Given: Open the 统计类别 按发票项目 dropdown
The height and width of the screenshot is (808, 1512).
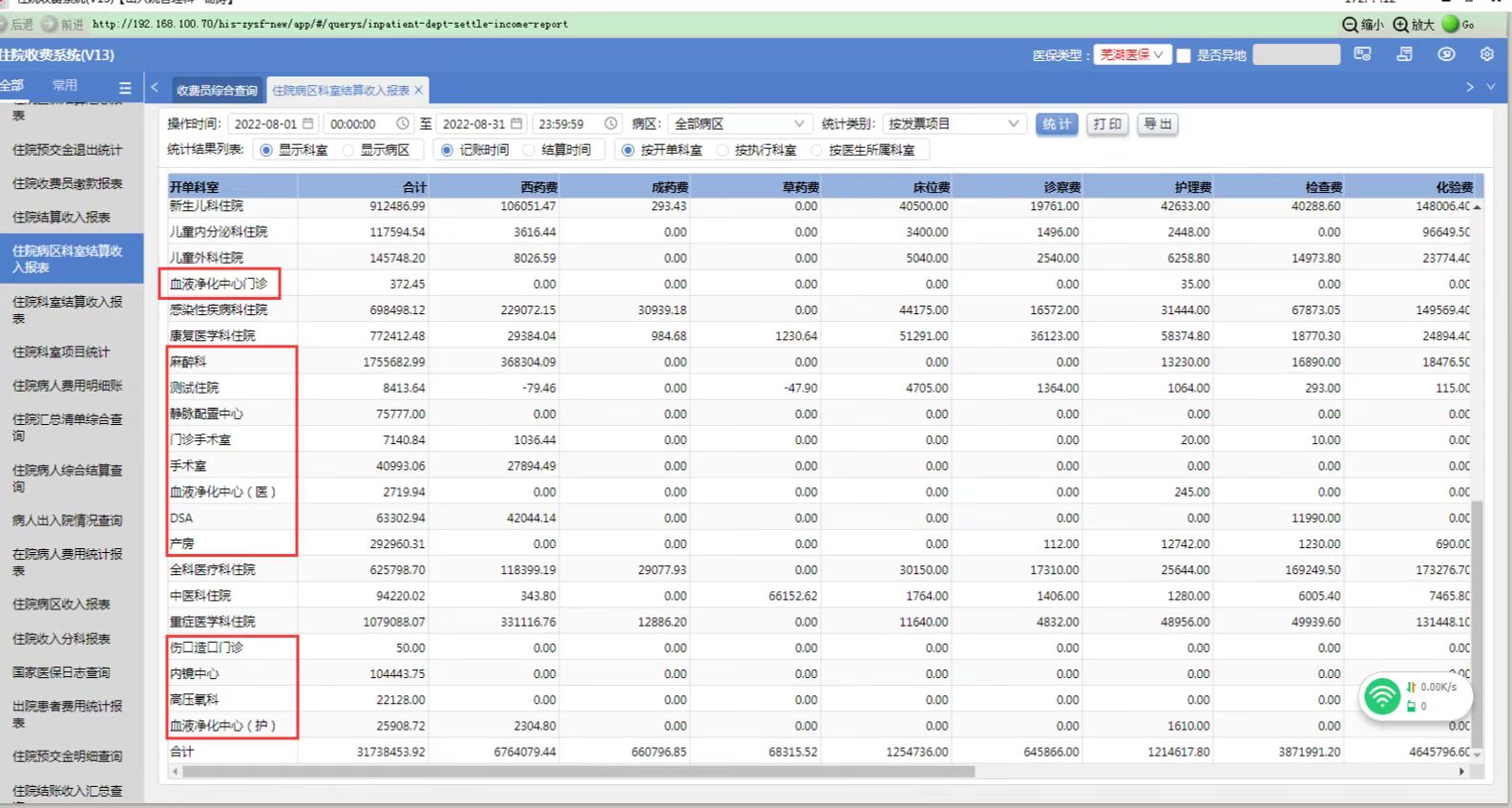Looking at the screenshot, I should click(955, 123).
